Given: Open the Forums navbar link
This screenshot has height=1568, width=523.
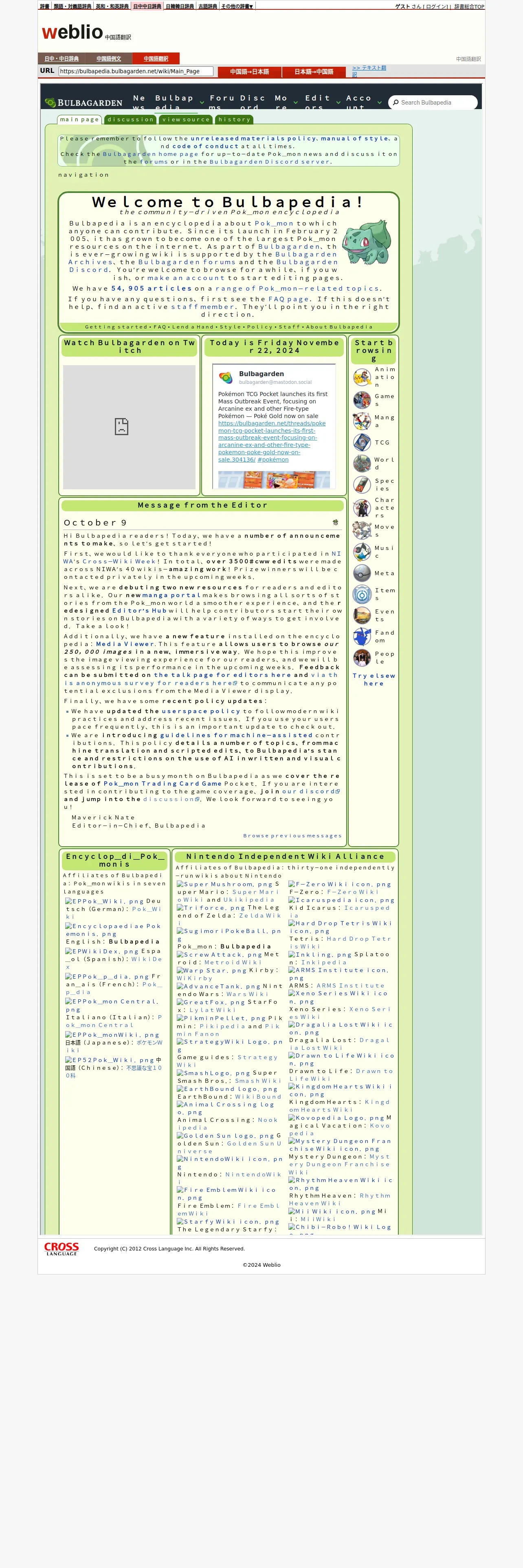Looking at the screenshot, I should pos(222,102).
